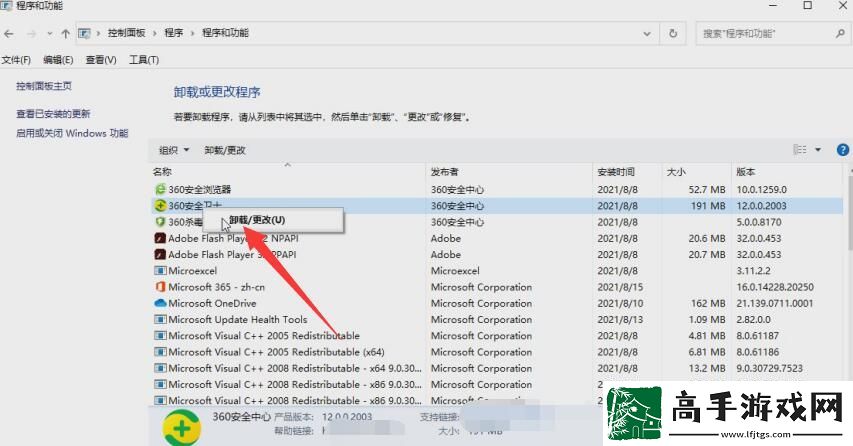Click the Microexcel publisher cell
Screen dimensions: 853x446
click(x=455, y=270)
